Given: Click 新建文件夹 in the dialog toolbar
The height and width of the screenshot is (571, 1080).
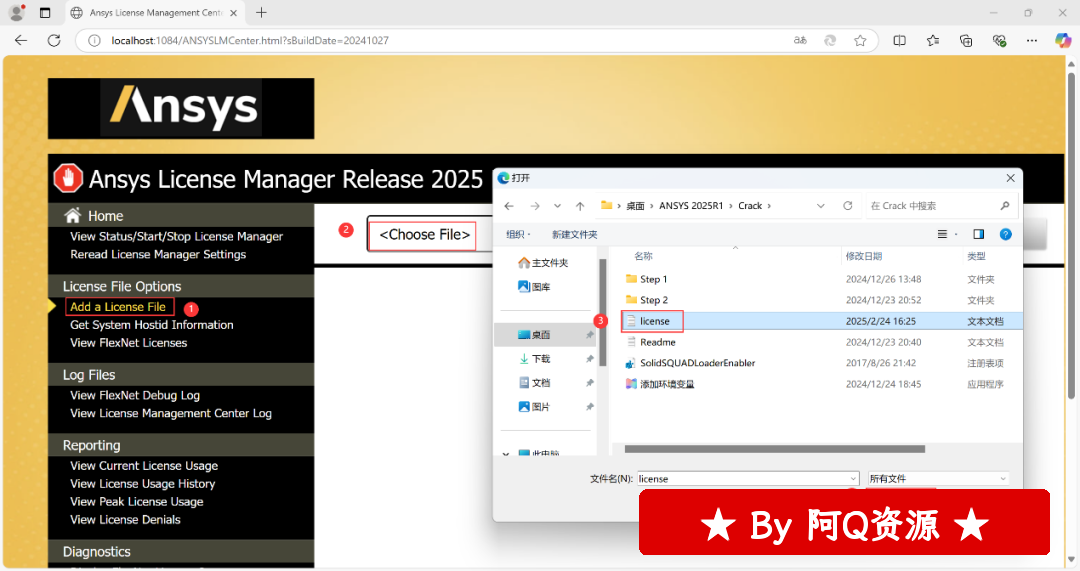Looking at the screenshot, I should click(574, 235).
